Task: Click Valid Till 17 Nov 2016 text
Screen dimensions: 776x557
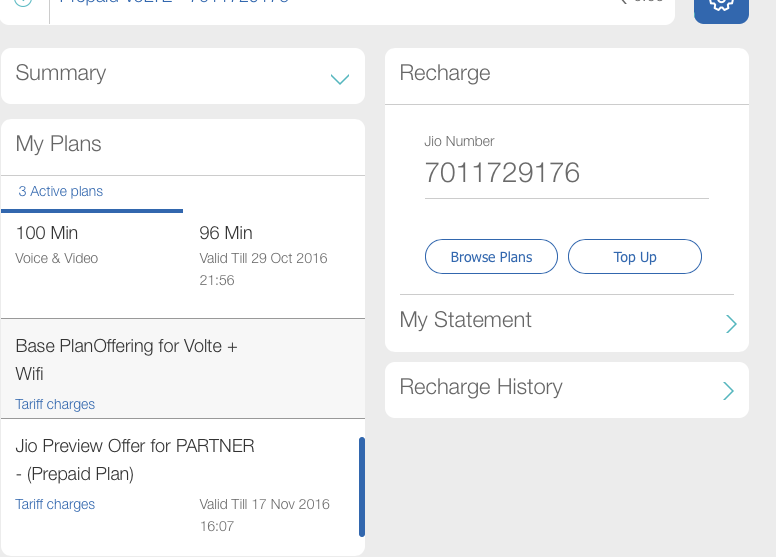Action: [264, 515]
